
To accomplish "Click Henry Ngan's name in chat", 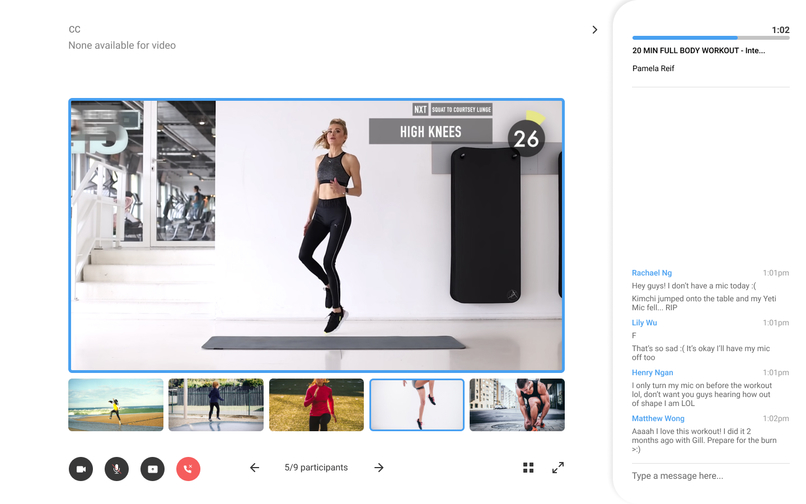I will (x=652, y=372).
